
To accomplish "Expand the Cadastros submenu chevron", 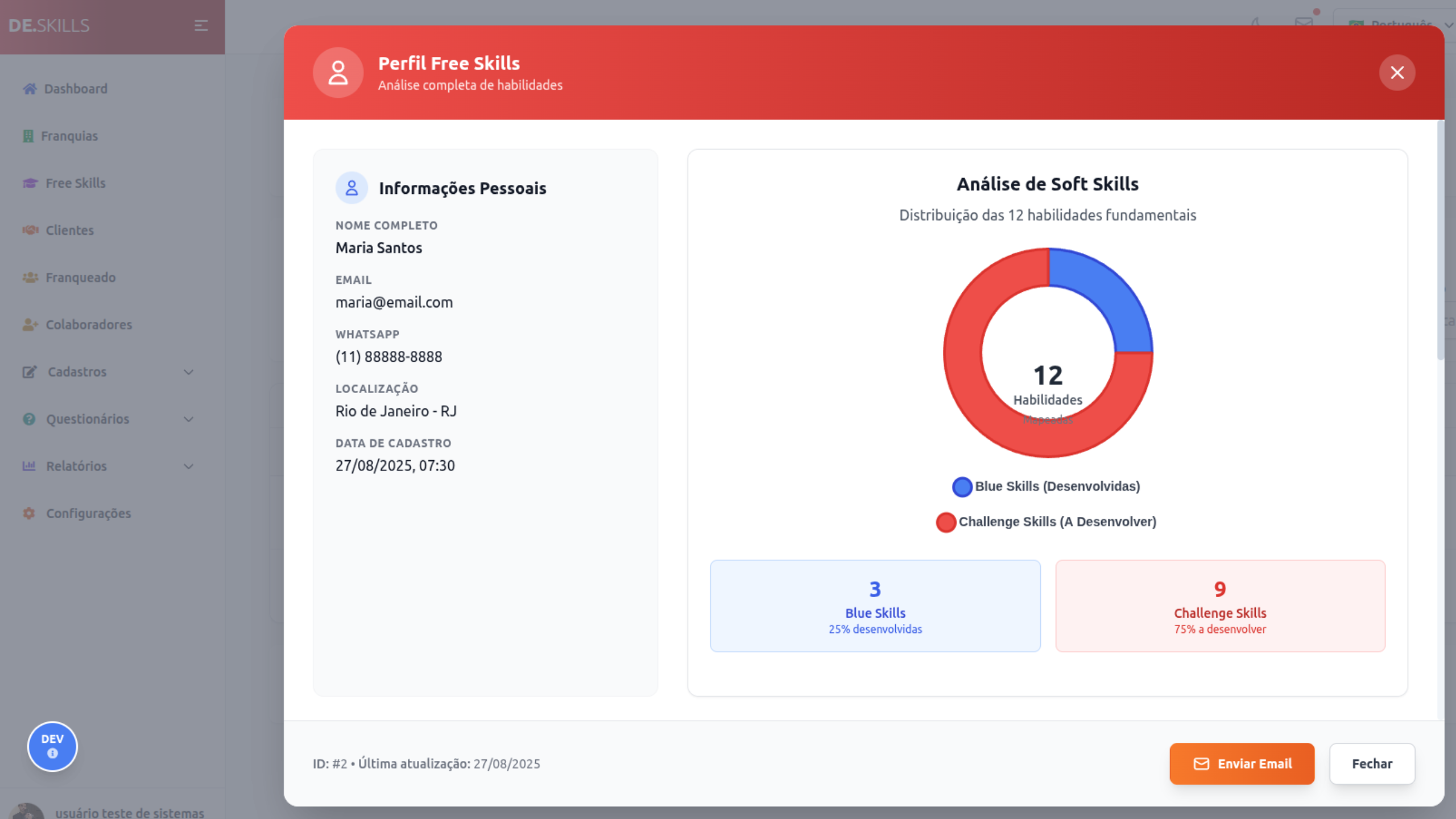I will pyautogui.click(x=189, y=372).
